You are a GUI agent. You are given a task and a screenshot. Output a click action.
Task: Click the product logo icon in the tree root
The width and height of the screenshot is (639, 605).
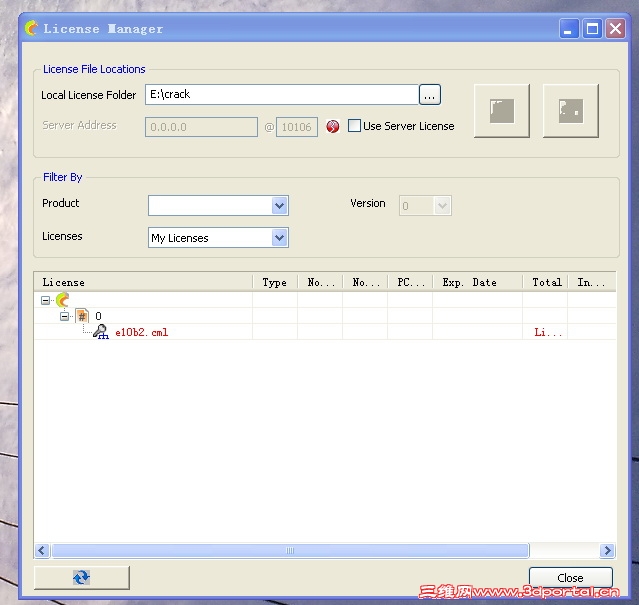point(62,300)
